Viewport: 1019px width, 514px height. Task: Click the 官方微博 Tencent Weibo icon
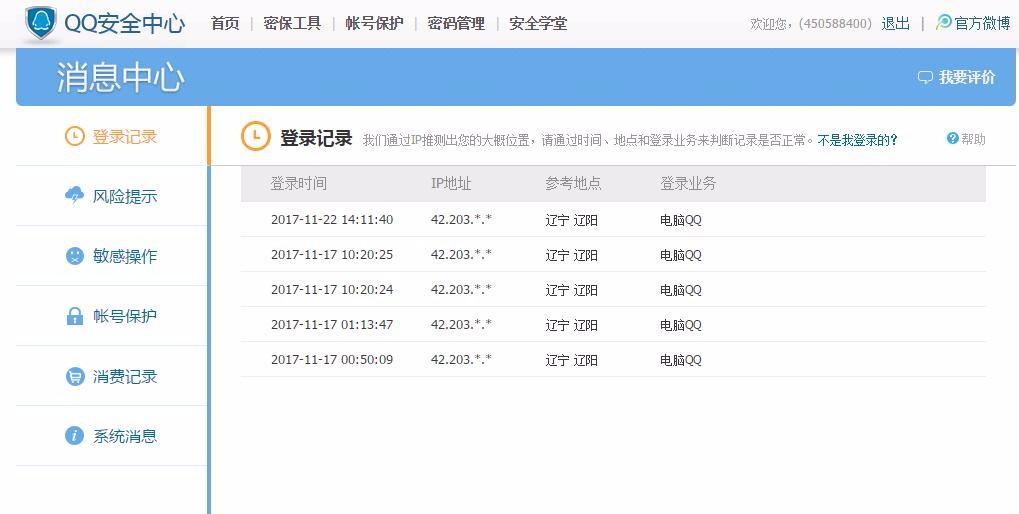pyautogui.click(x=943, y=22)
